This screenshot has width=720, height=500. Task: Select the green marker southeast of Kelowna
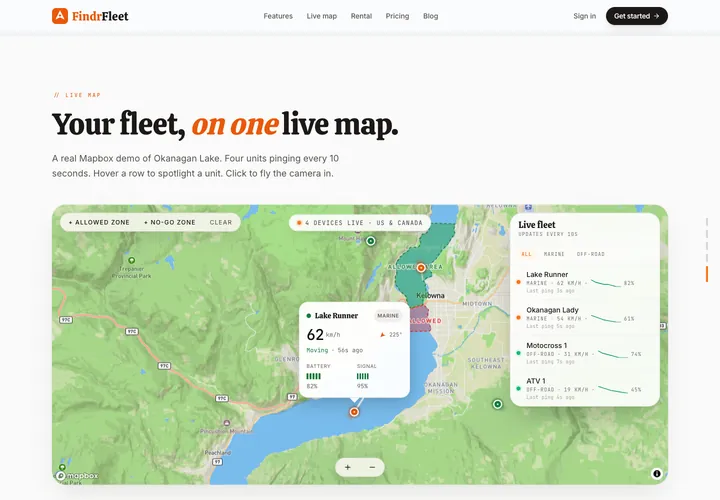497,404
